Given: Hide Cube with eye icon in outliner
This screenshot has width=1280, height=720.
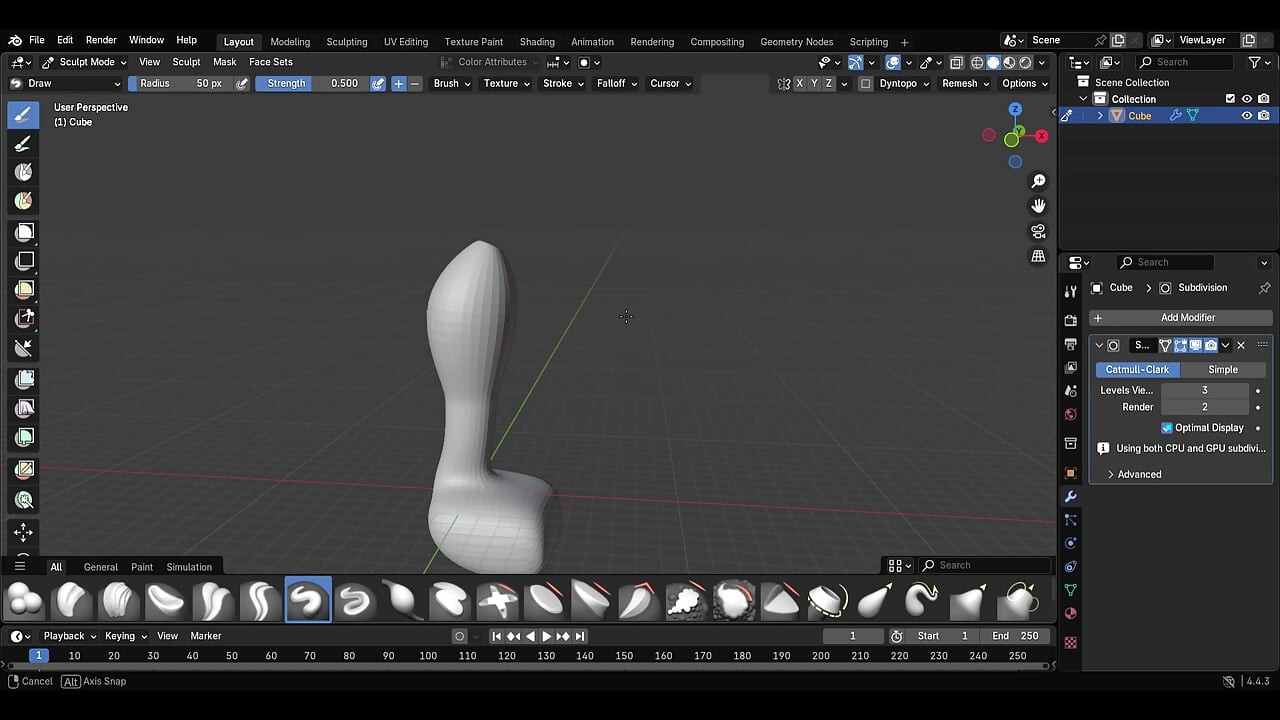Looking at the screenshot, I should click(x=1247, y=116).
